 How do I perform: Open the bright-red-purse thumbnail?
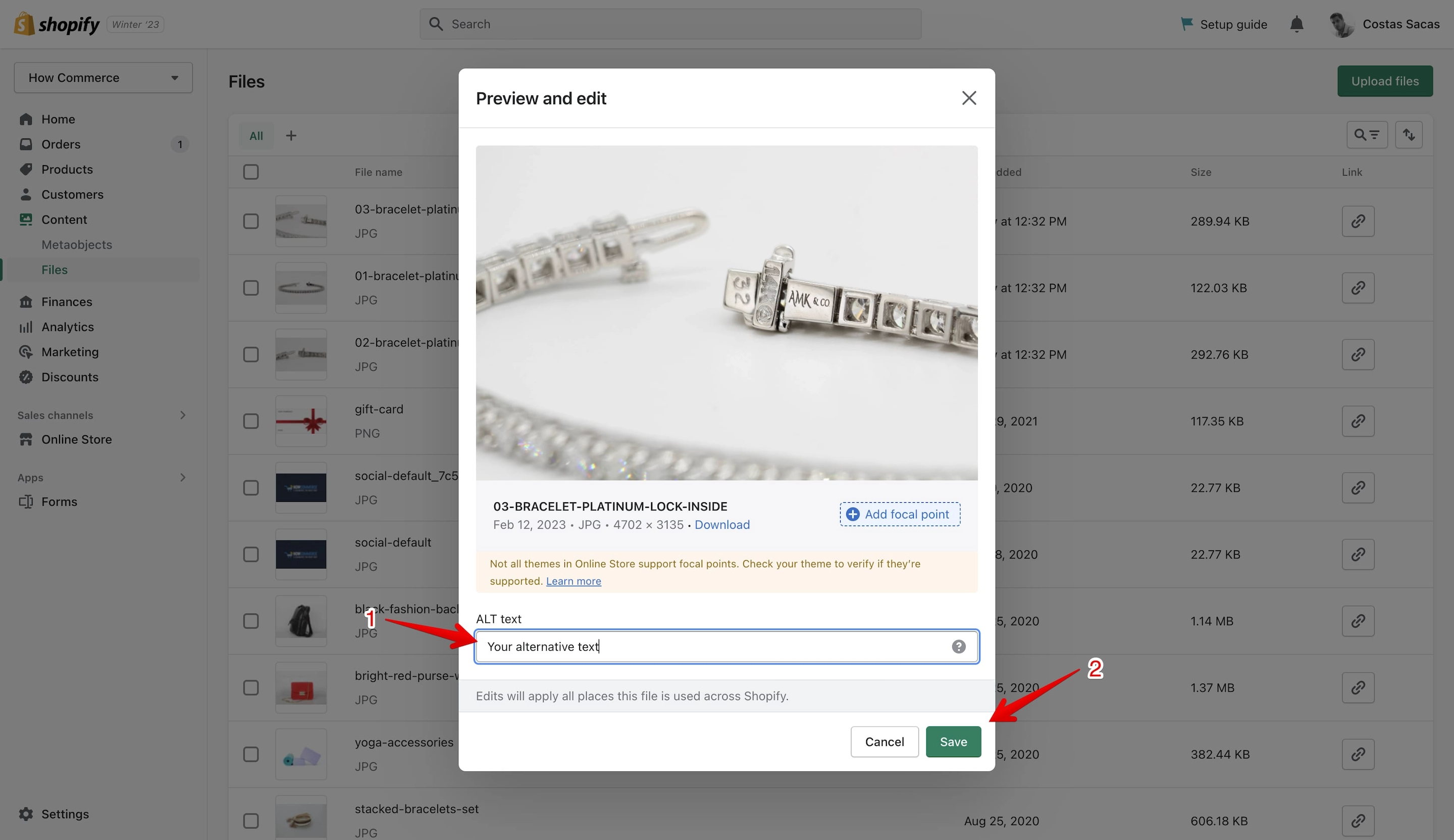point(300,688)
